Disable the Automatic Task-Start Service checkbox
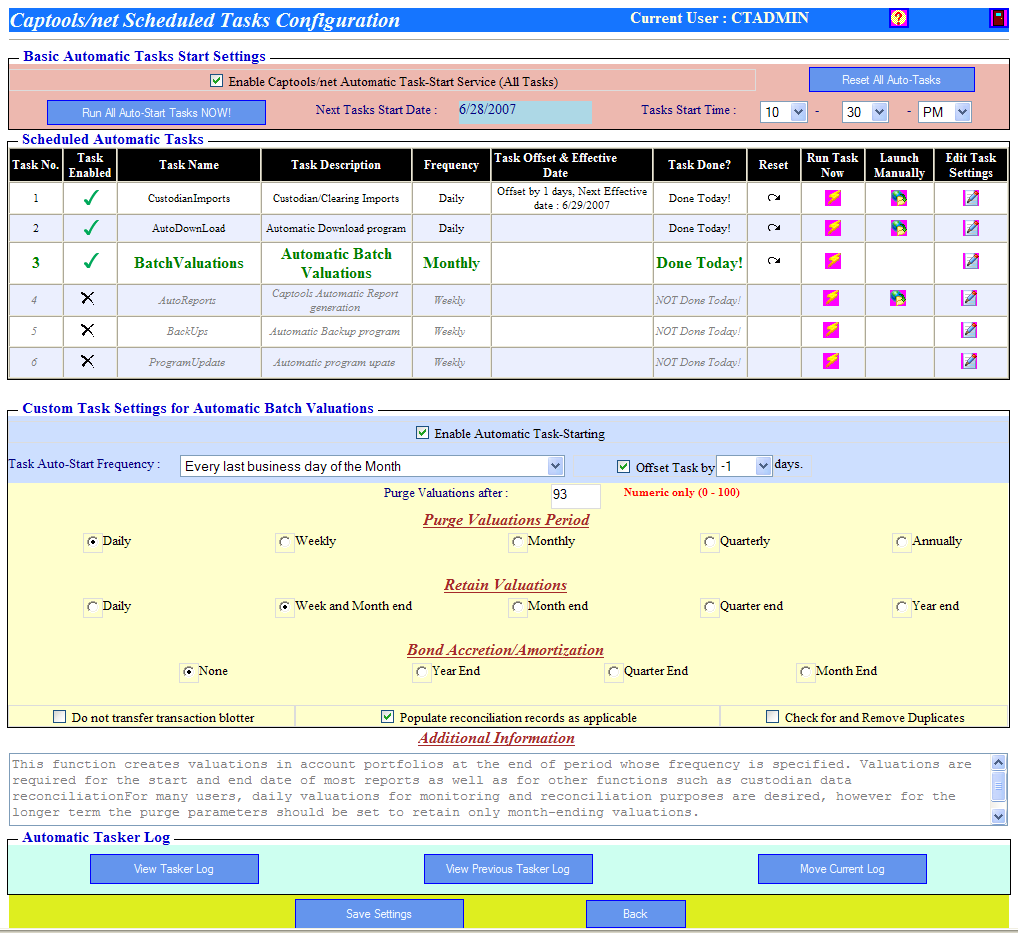This screenshot has width=1018, height=933. click(x=216, y=80)
